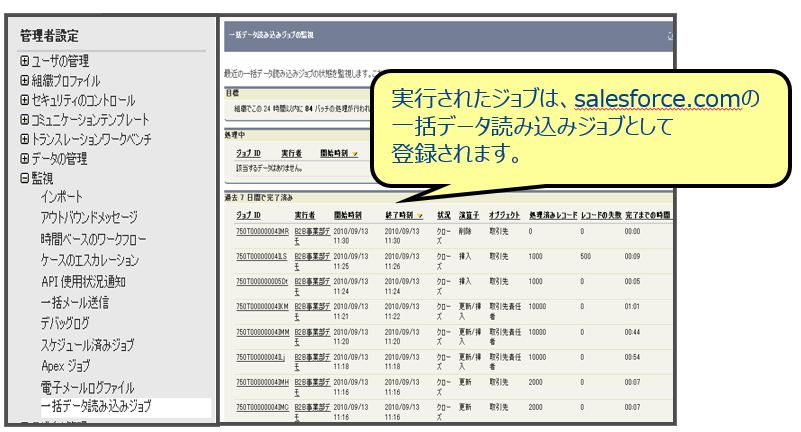This screenshot has height=432, width=801.
Task: Open API 使用状況通知 in the sidebar
Action: coord(83,281)
